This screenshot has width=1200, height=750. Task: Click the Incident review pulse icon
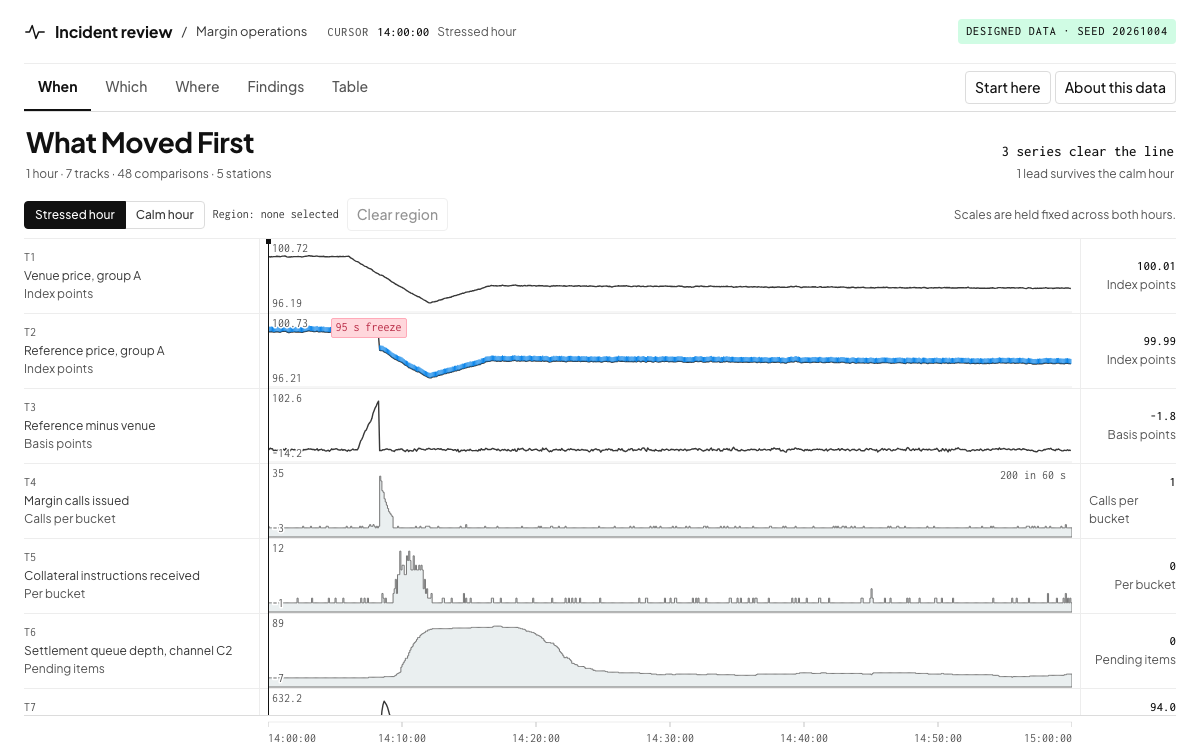tap(35, 32)
